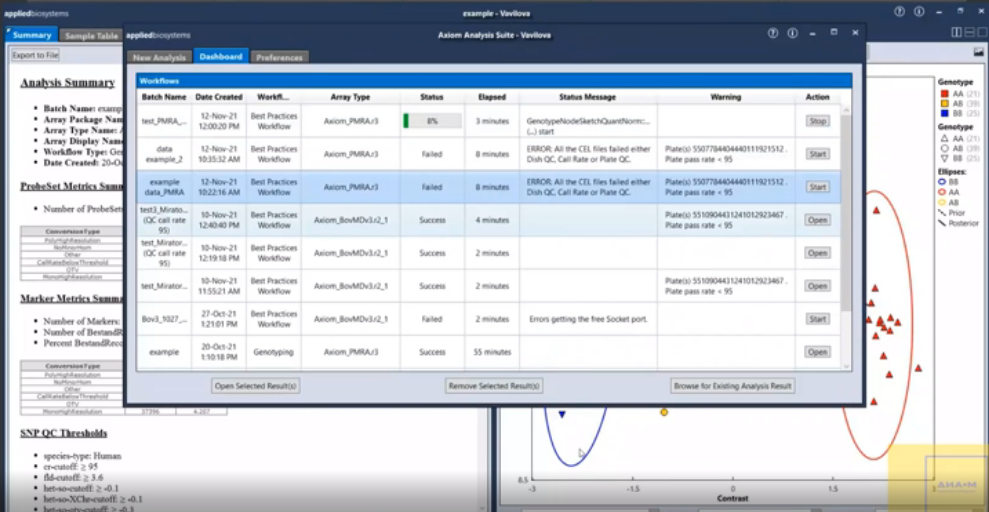Click the info icon in the Axiom Analysis Suite dialog
989x512 pixels.
coord(792,33)
